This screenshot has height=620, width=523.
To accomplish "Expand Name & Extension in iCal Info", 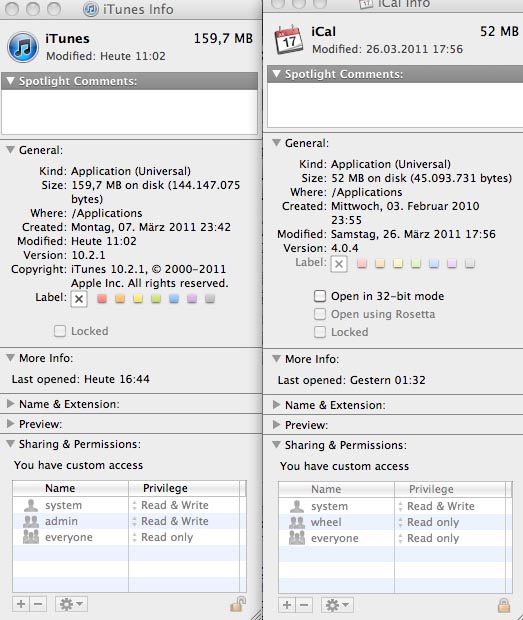I will 277,405.
